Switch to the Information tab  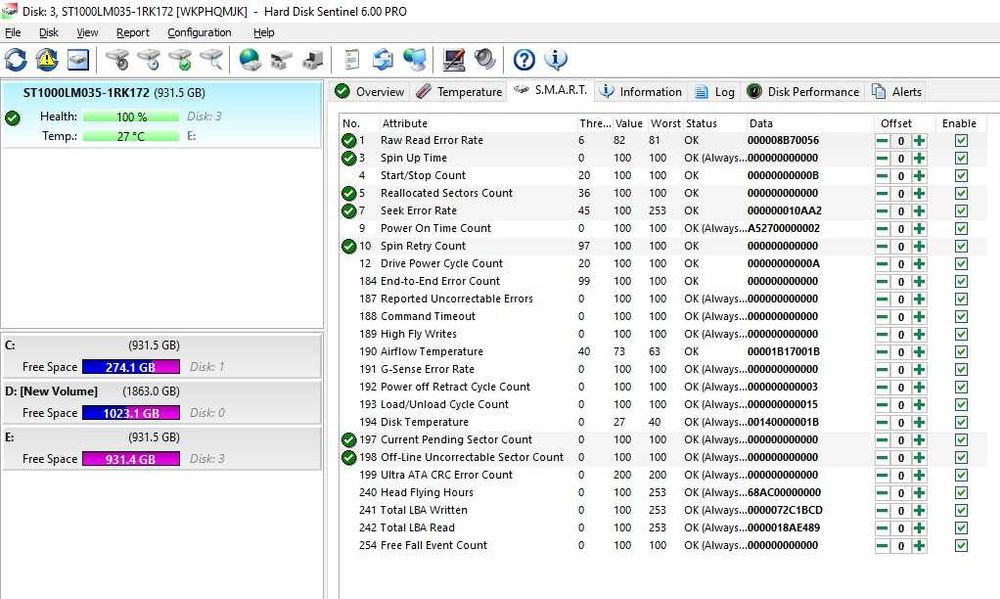pyautogui.click(x=642, y=92)
